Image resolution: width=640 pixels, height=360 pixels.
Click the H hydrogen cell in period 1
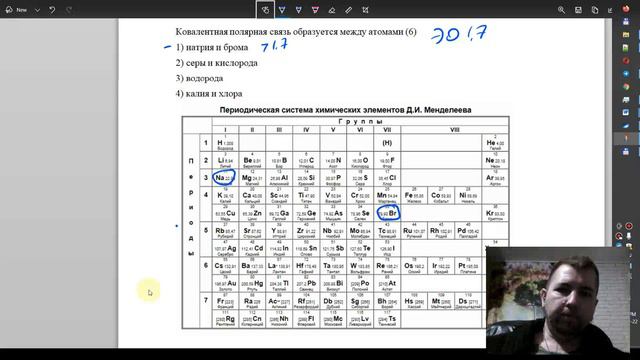click(x=225, y=143)
